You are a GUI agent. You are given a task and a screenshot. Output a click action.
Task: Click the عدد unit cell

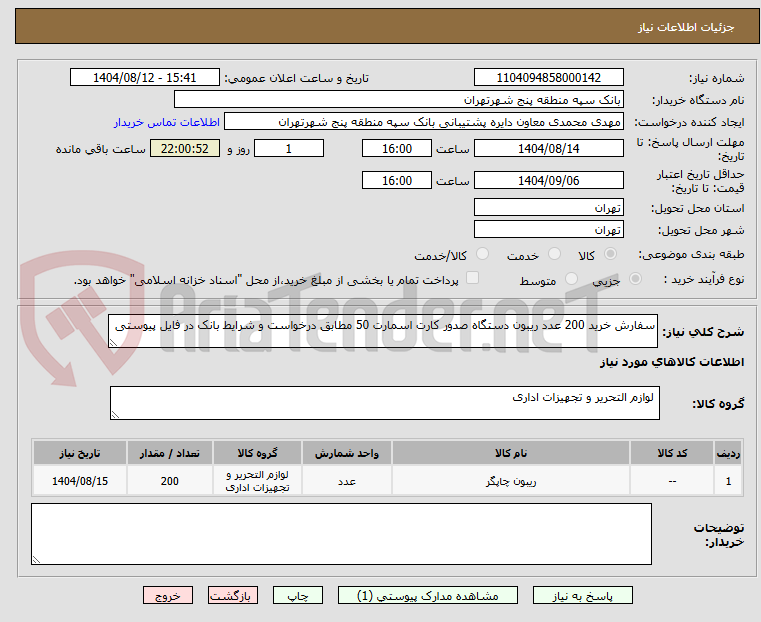click(x=347, y=481)
